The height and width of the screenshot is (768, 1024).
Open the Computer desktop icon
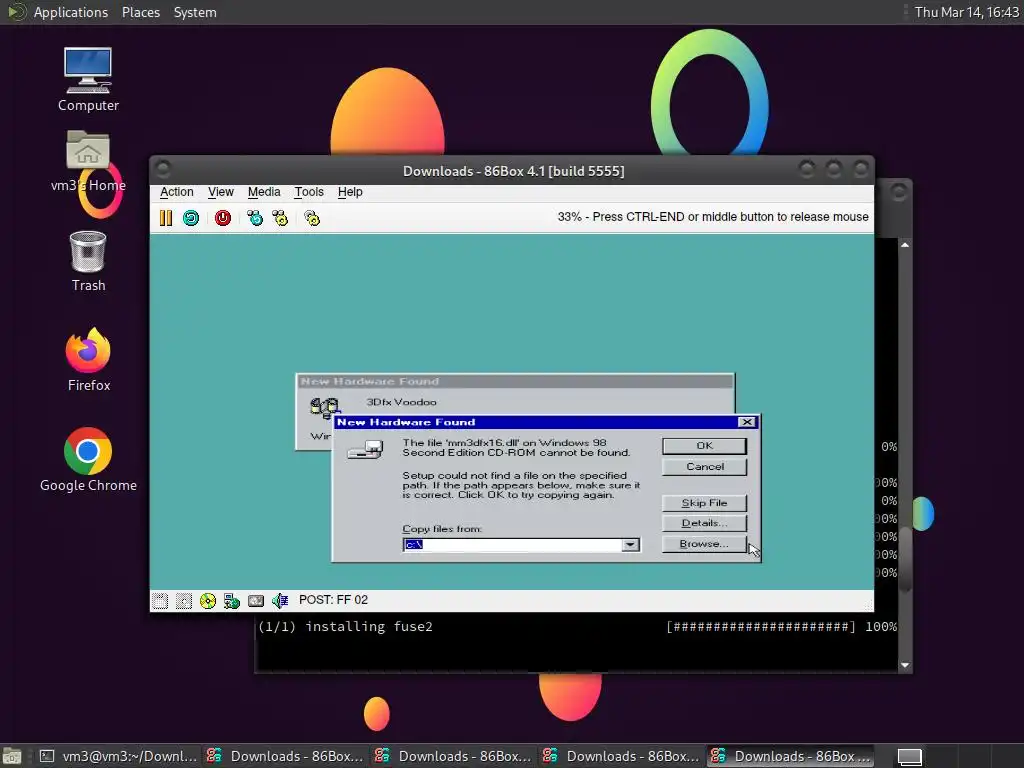88,80
